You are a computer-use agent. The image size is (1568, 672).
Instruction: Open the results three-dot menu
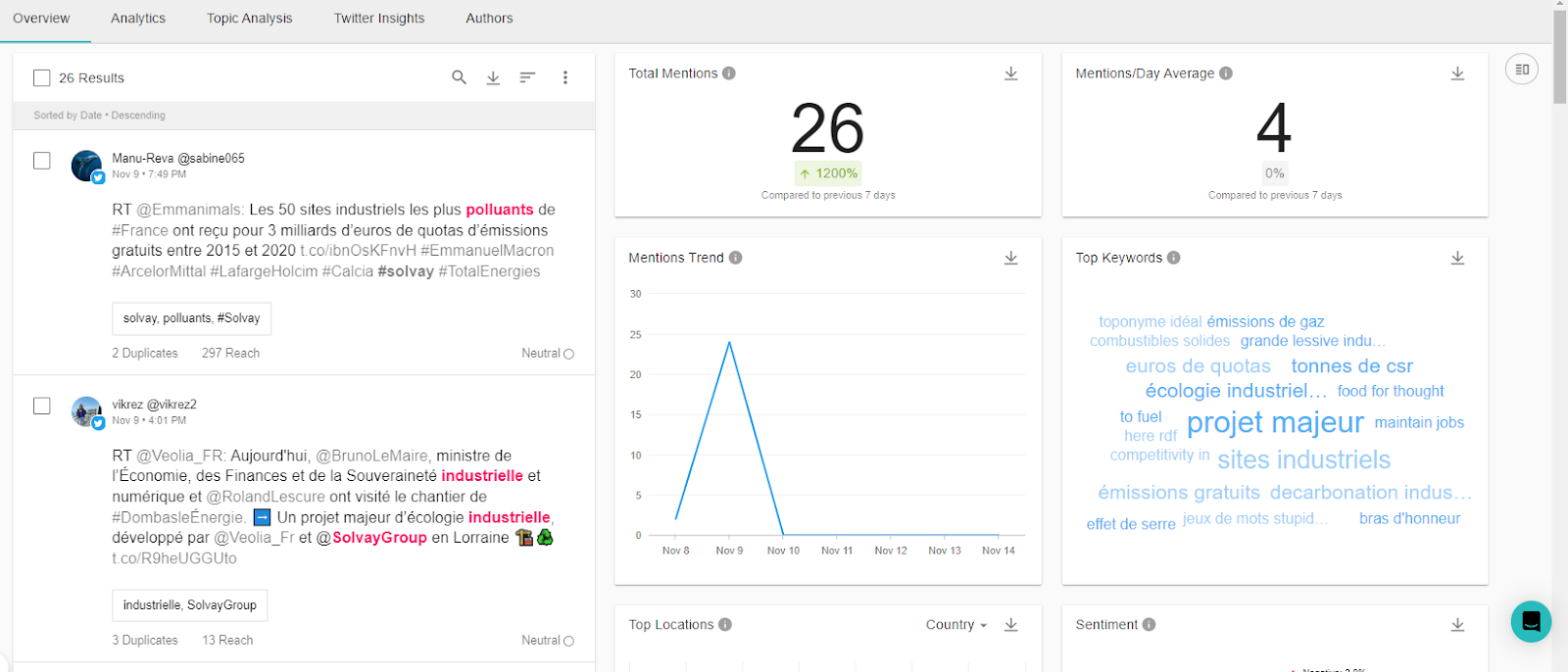click(564, 77)
